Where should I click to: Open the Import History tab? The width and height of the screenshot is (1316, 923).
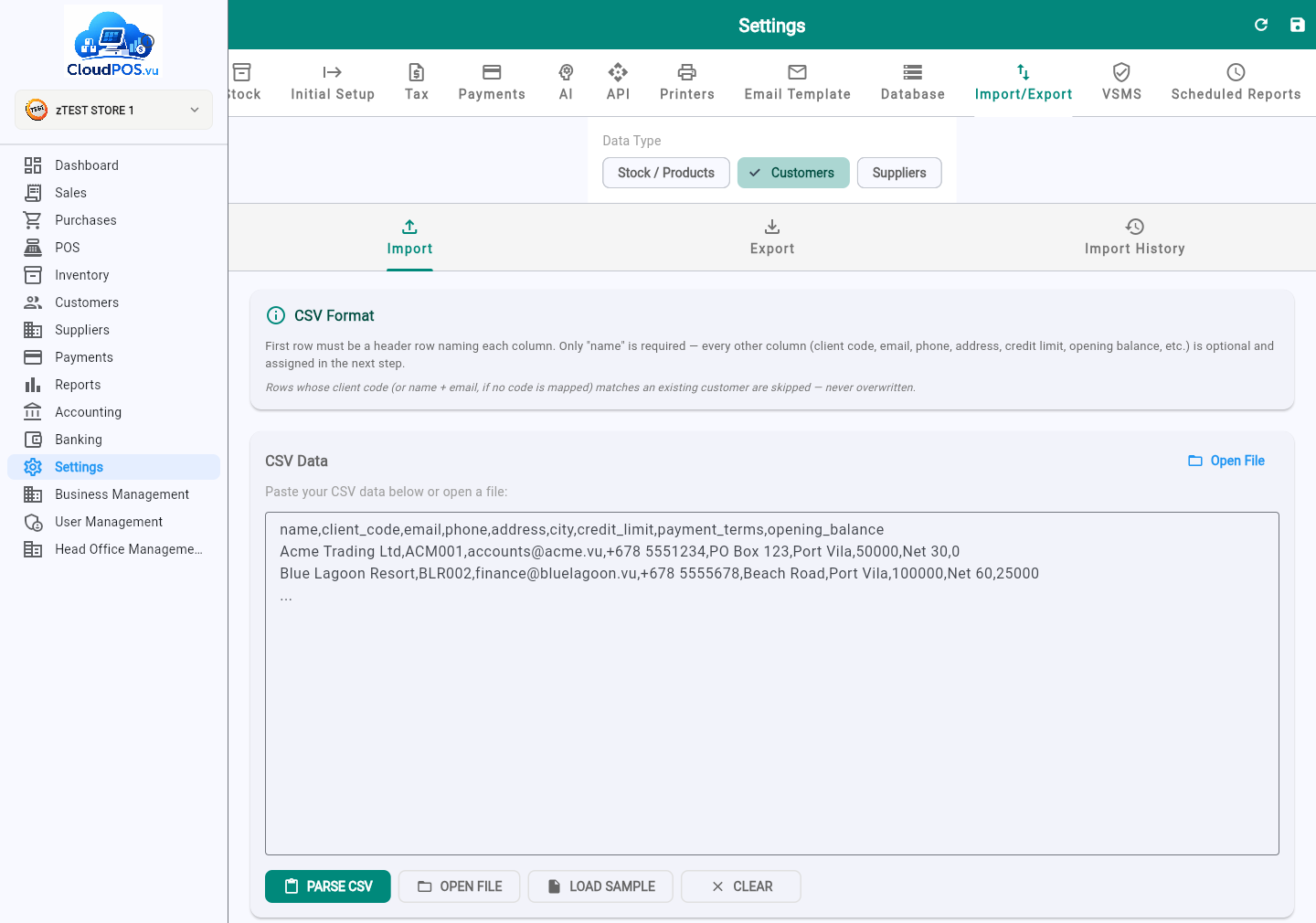click(1135, 238)
